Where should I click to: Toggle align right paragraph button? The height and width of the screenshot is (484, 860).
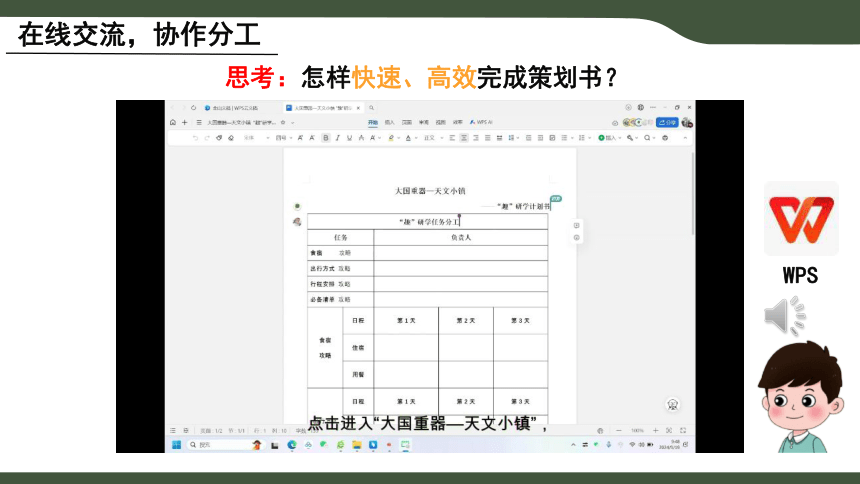click(476, 138)
